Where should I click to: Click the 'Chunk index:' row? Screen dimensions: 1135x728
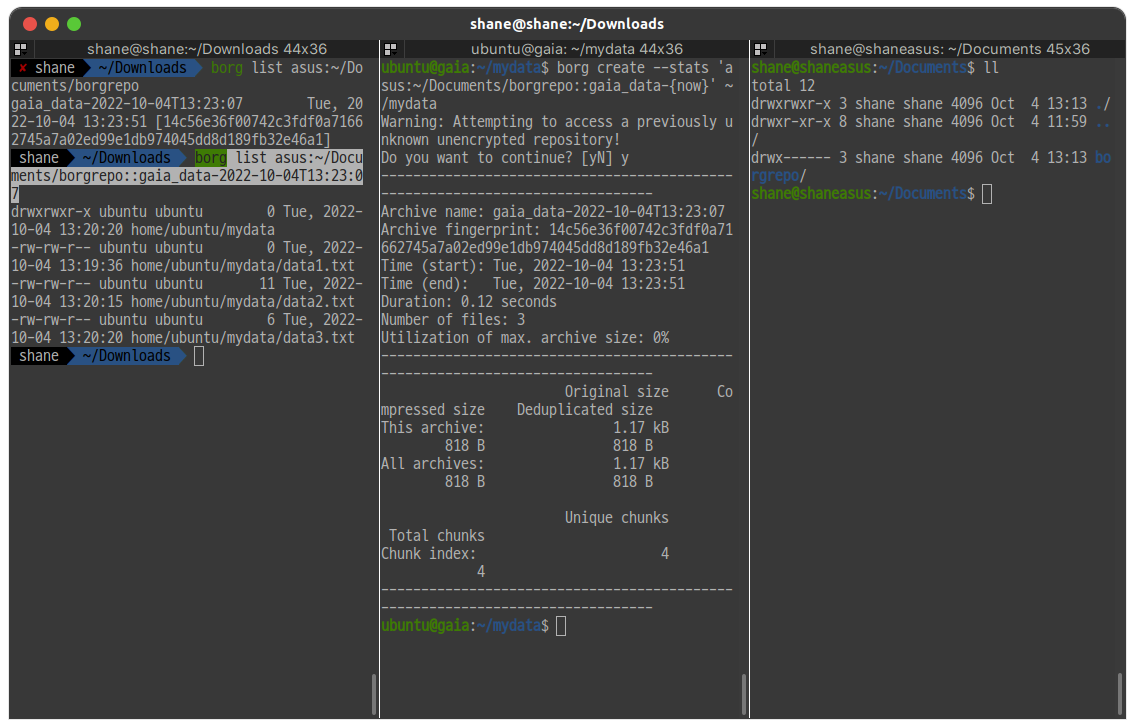pyautogui.click(x=525, y=563)
